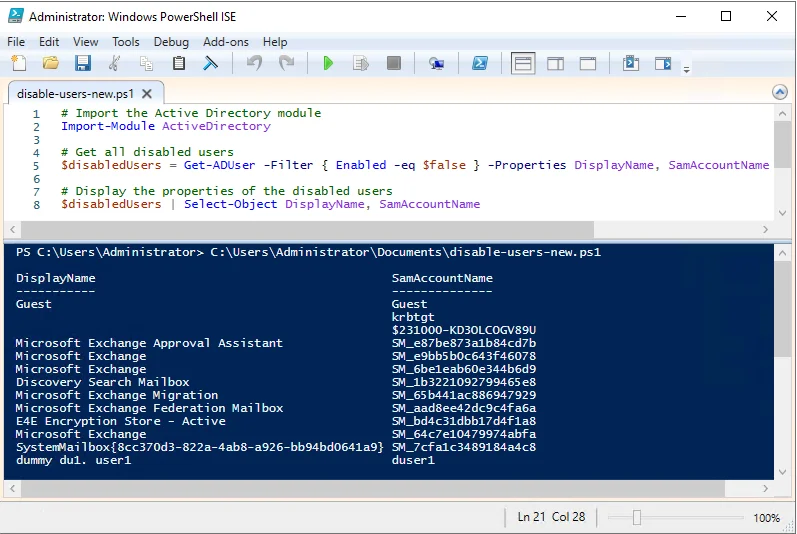Image resolution: width=797 pixels, height=534 pixels.
Task: Open the View menu
Action: coord(85,42)
